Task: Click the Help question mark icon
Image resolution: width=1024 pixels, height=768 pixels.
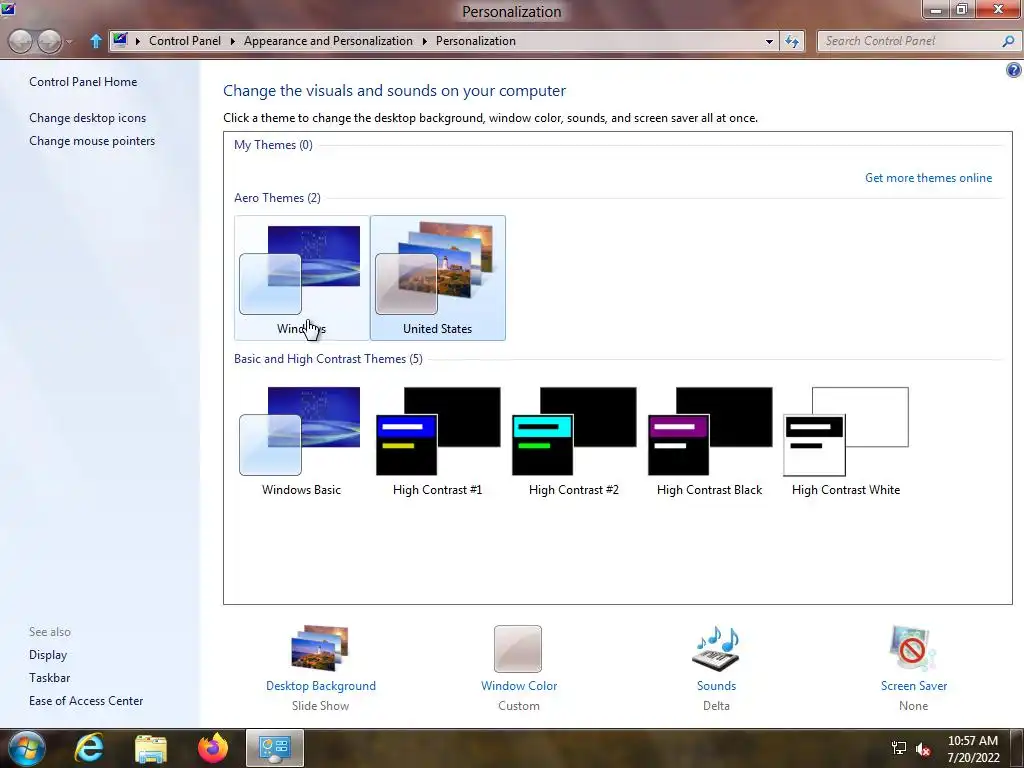Action: [1014, 70]
